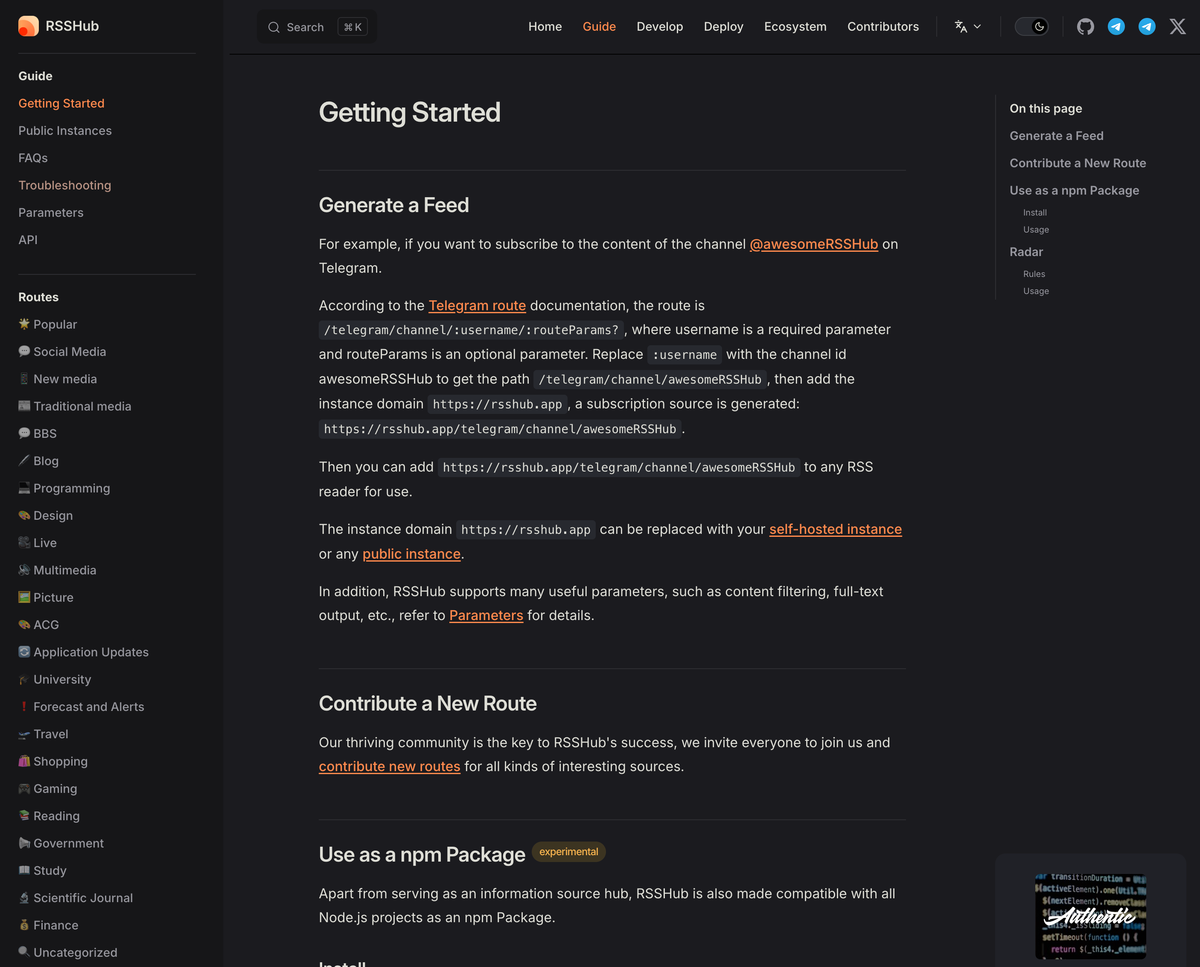Expand the Programming routes section
The image size is (1200, 967).
click(64, 488)
